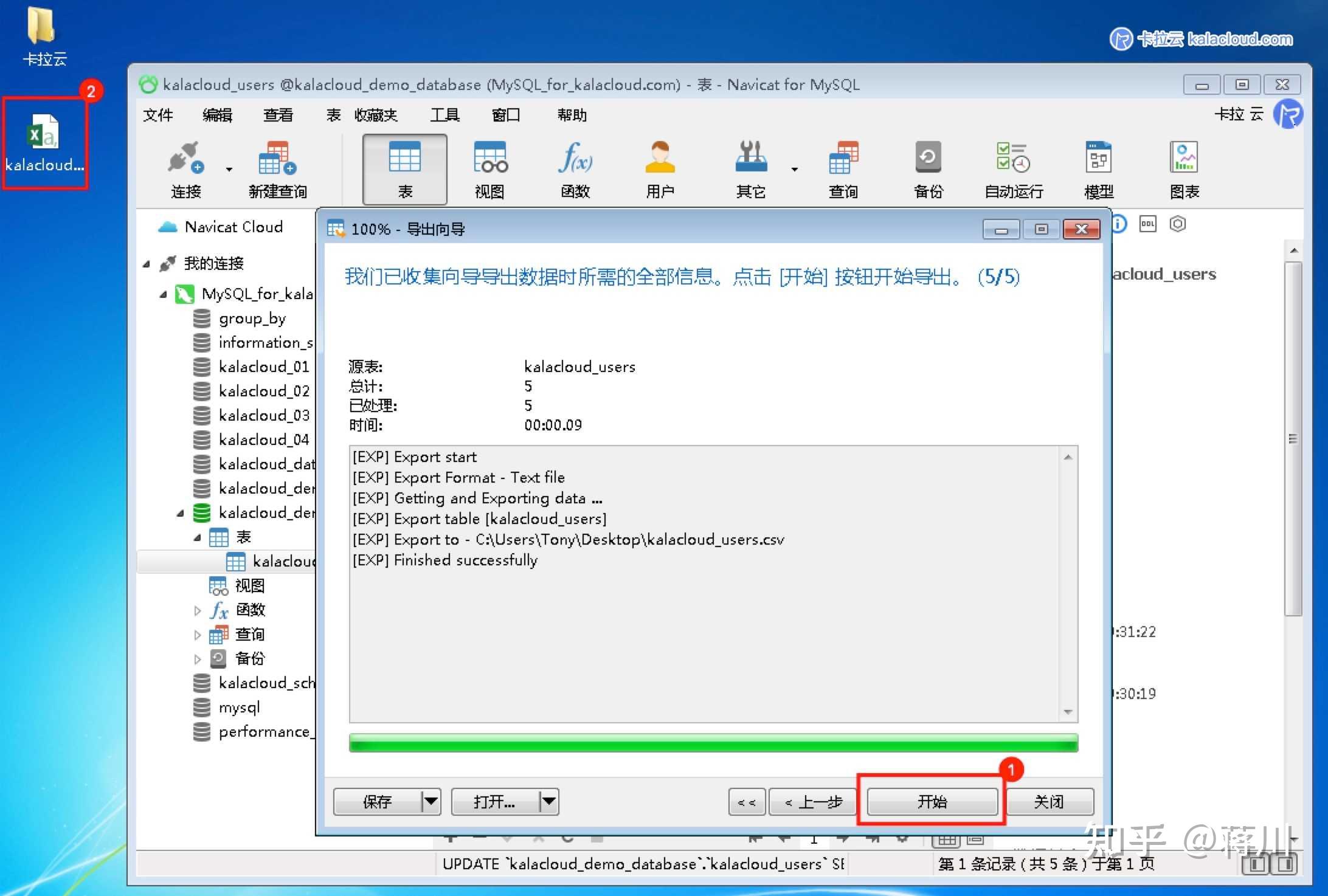The height and width of the screenshot is (896, 1328).
Task: Open the 文件 menu
Action: point(157,115)
